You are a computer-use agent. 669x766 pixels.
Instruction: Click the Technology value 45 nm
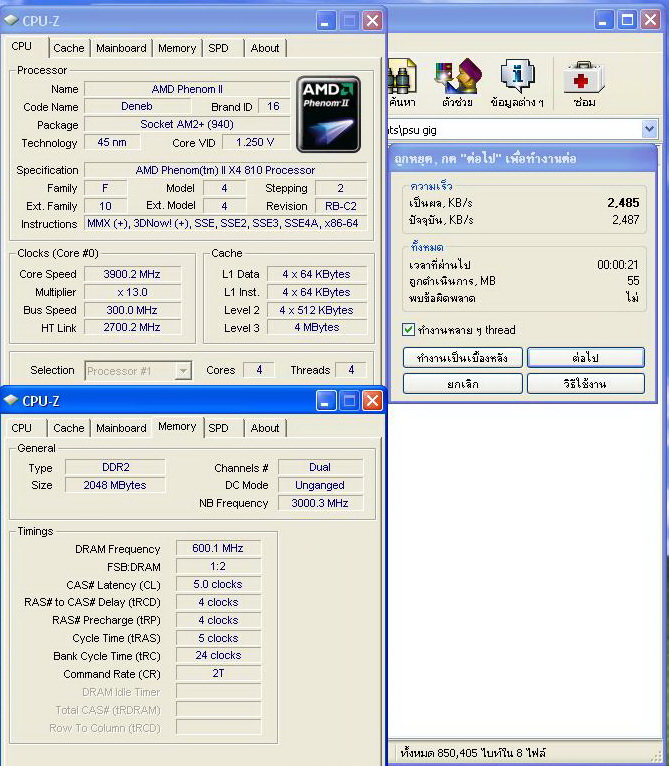click(112, 142)
